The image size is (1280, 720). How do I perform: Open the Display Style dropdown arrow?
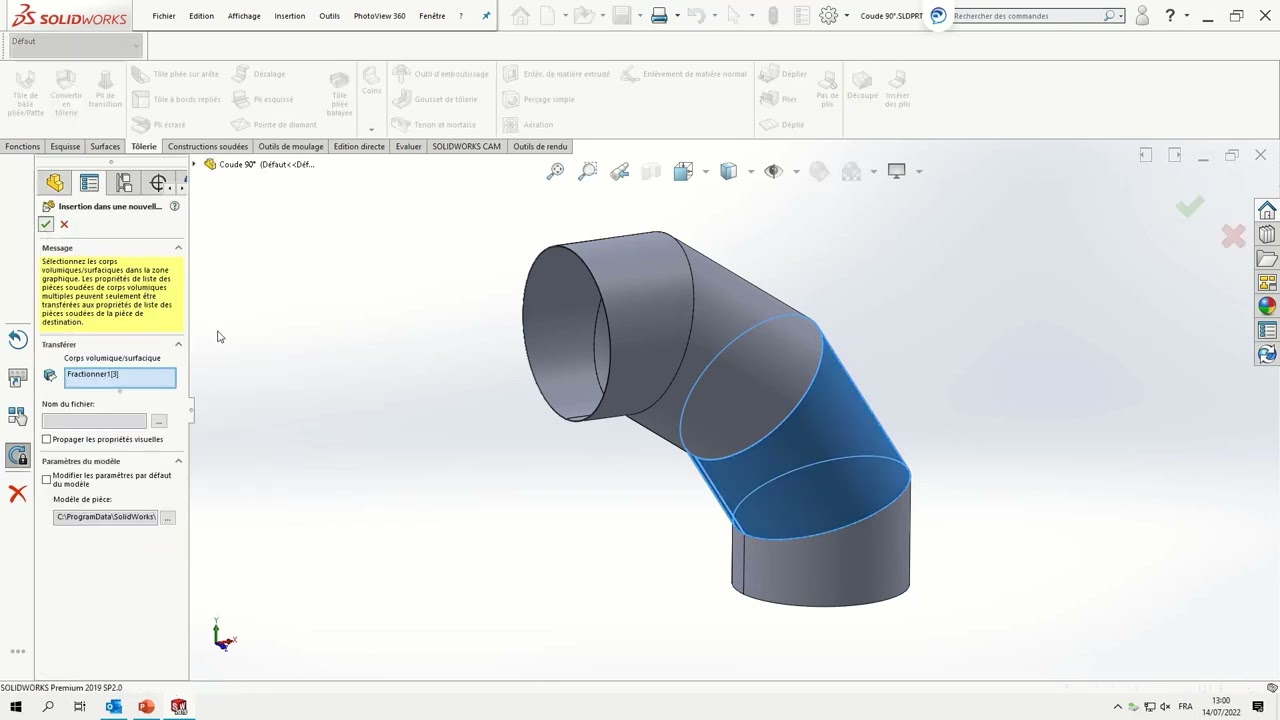tap(751, 172)
